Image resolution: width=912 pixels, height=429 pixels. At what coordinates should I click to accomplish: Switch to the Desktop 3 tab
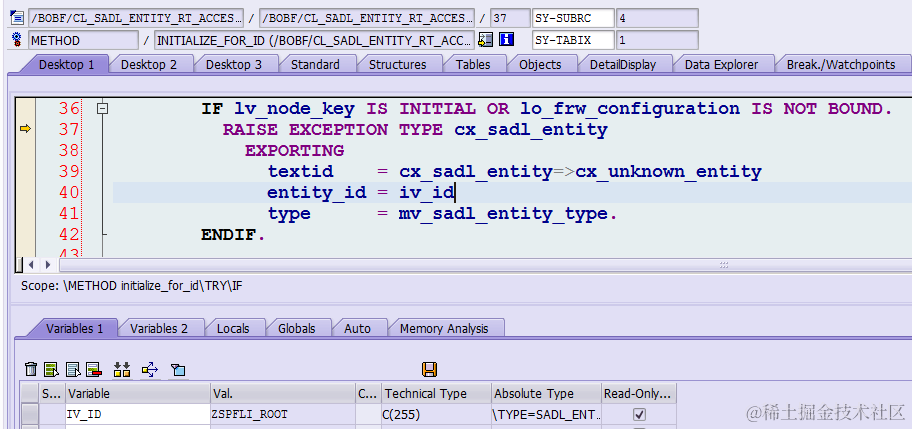pyautogui.click(x=234, y=65)
